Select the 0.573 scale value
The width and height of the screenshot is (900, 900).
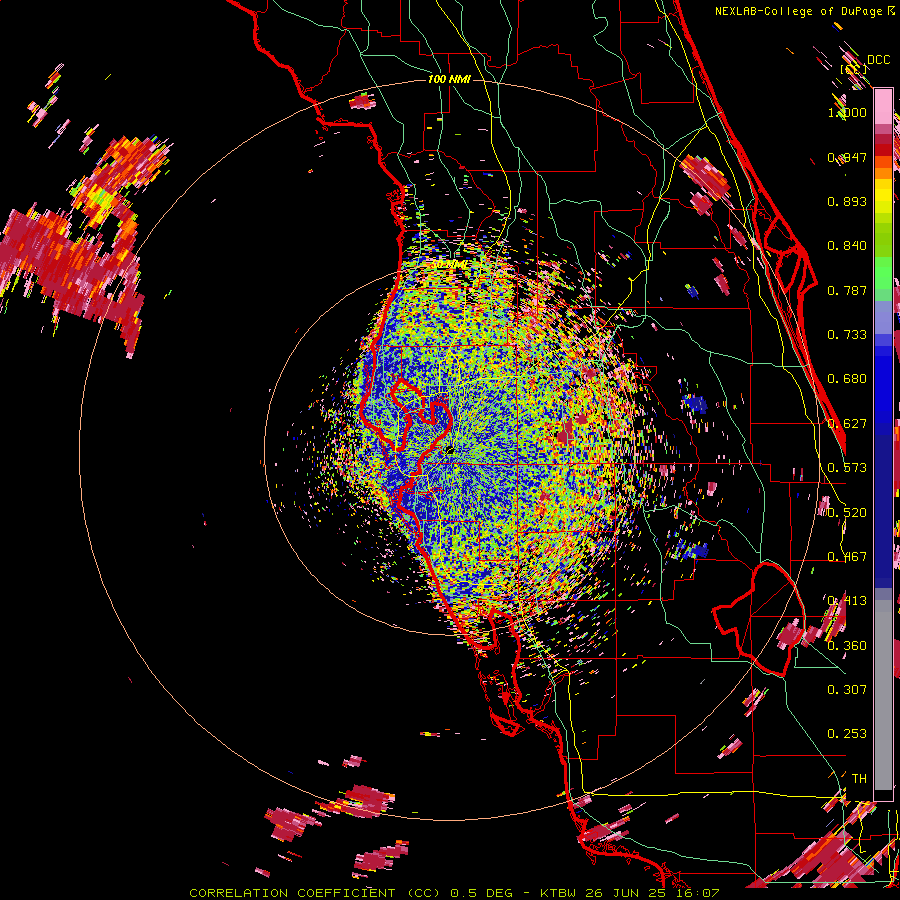(847, 468)
